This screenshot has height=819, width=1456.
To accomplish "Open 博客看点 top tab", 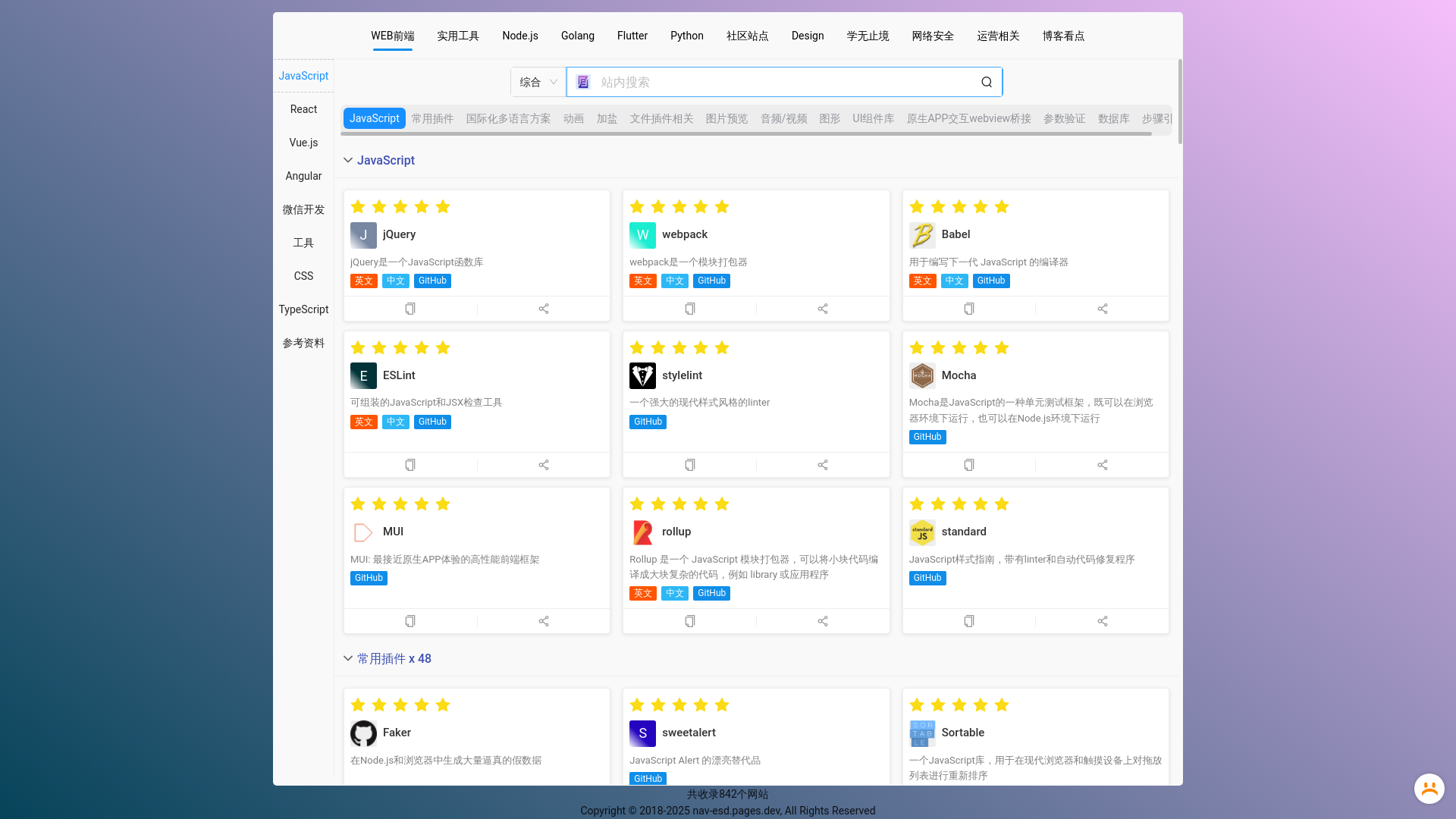I will tap(1063, 36).
